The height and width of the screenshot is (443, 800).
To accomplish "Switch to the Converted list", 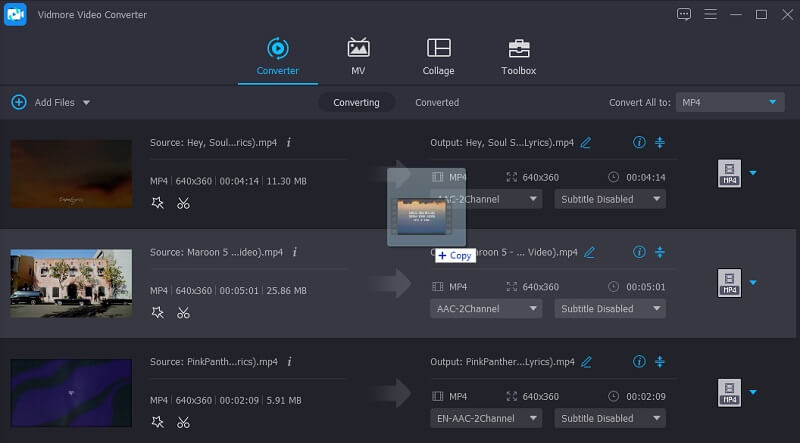I will (437, 102).
